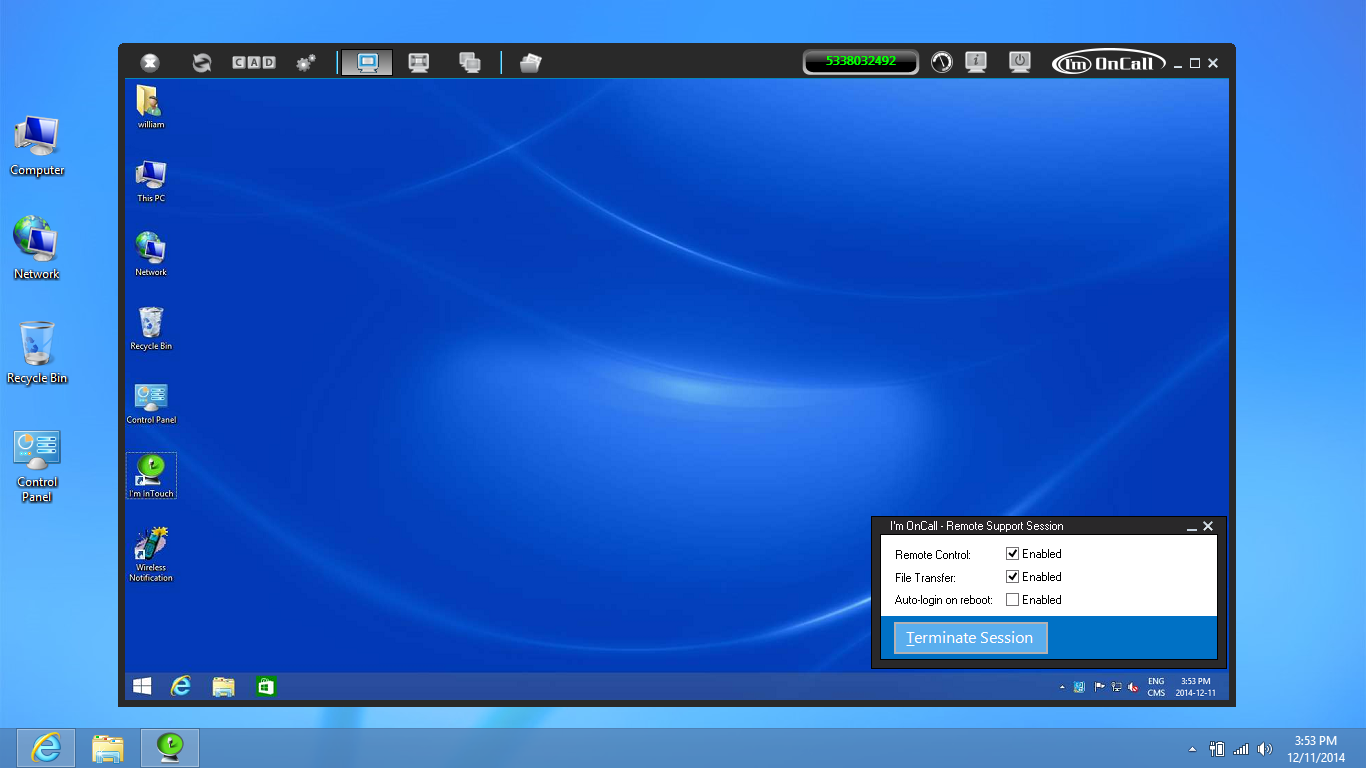Viewport: 1366px width, 768px height.
Task: Select the full-screen monitor view icon
Action: [x=419, y=63]
